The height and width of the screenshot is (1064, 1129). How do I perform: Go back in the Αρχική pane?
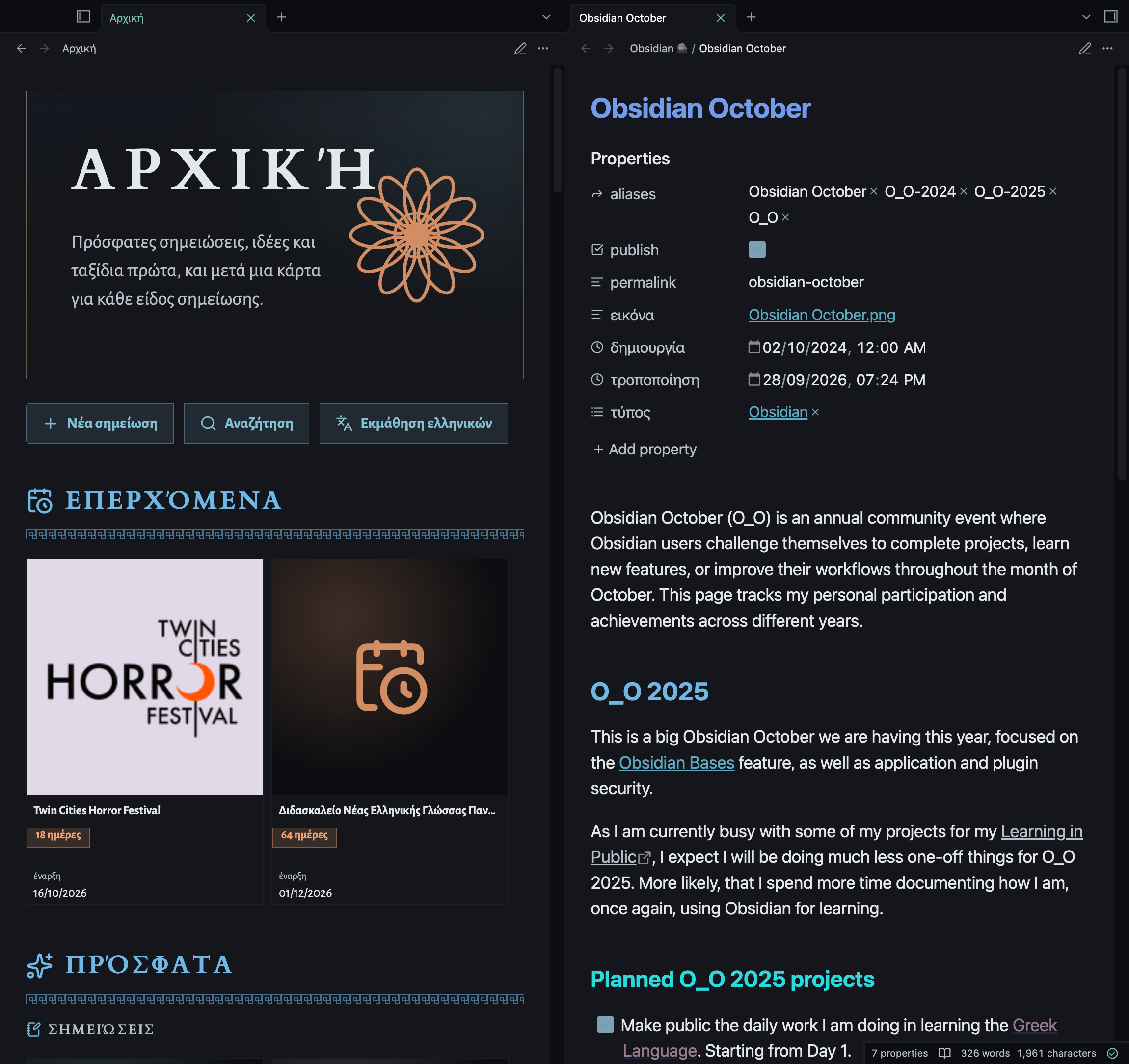coord(21,48)
